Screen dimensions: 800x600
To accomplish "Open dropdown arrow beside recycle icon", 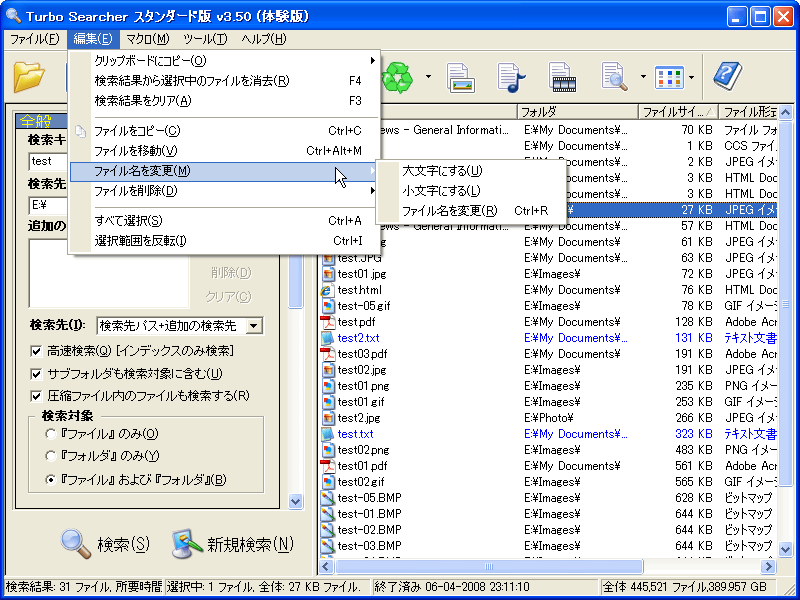I will click(428, 77).
